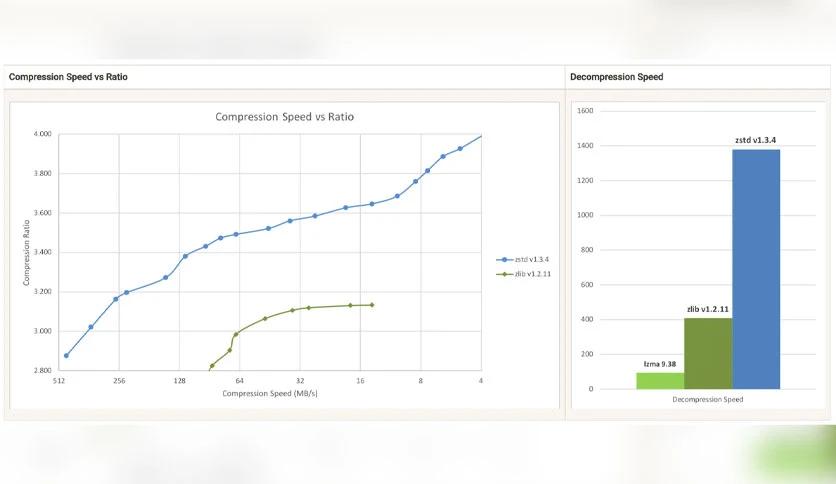Click x-axis tick label "8"
836x484 pixels.
421,381
